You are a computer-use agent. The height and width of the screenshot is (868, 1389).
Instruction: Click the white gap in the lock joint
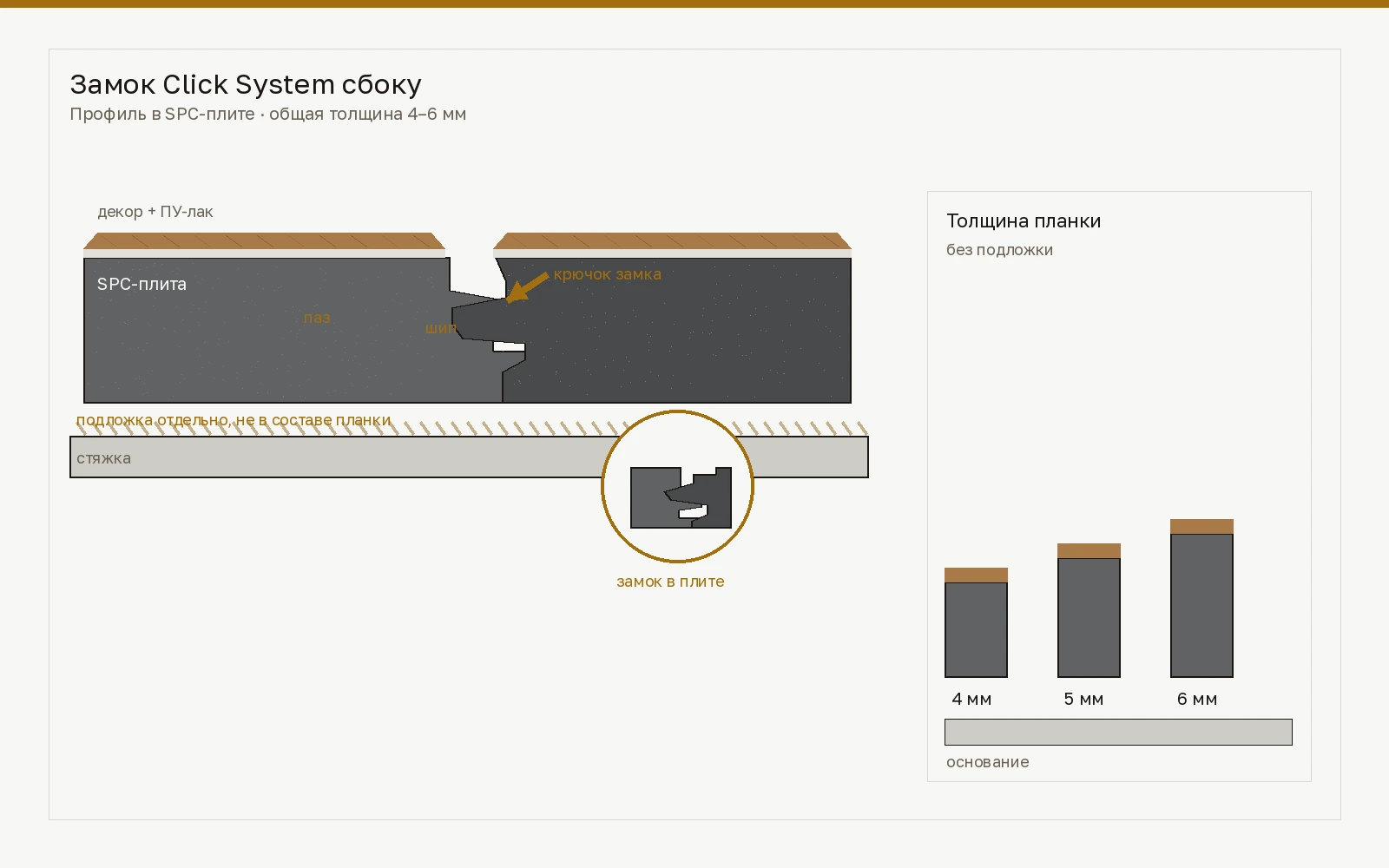coord(510,346)
